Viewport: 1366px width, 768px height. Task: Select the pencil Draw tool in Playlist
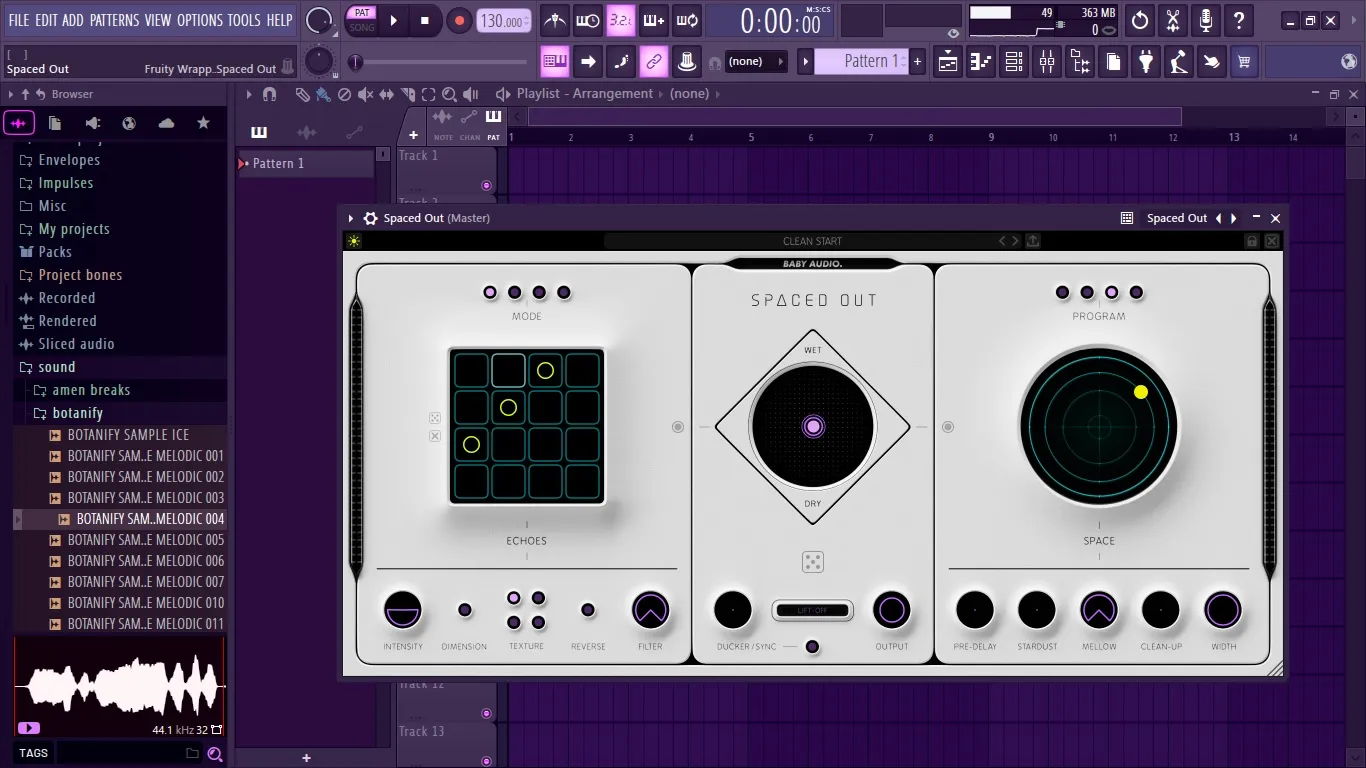302,94
